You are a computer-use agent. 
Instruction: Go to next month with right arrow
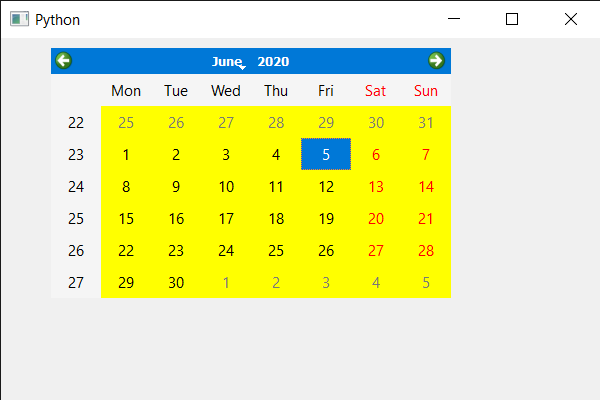436,60
